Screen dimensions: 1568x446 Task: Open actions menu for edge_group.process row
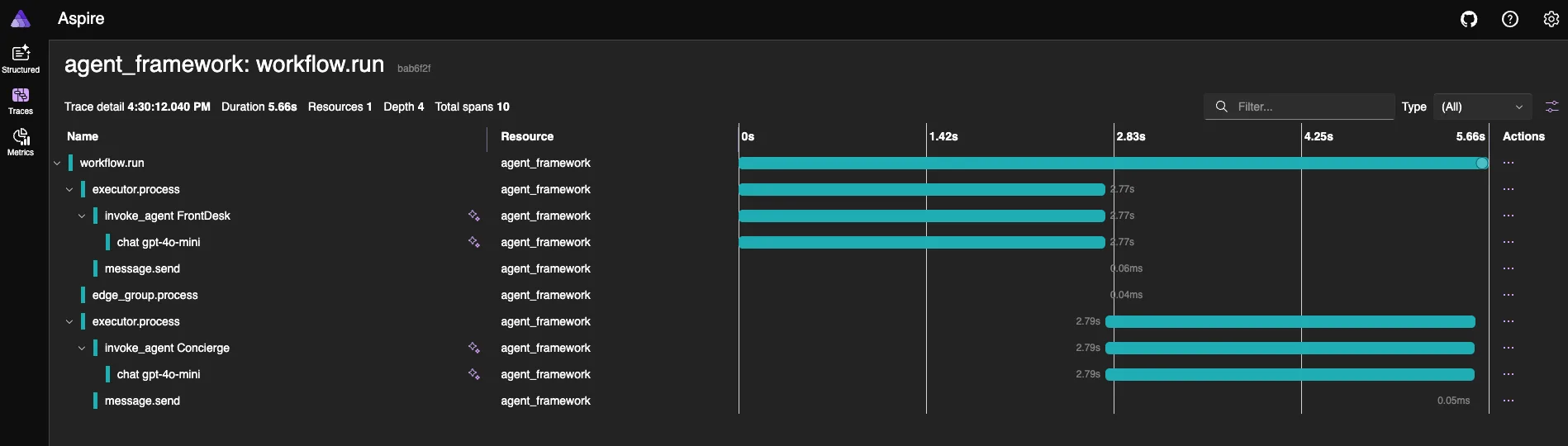click(x=1509, y=295)
